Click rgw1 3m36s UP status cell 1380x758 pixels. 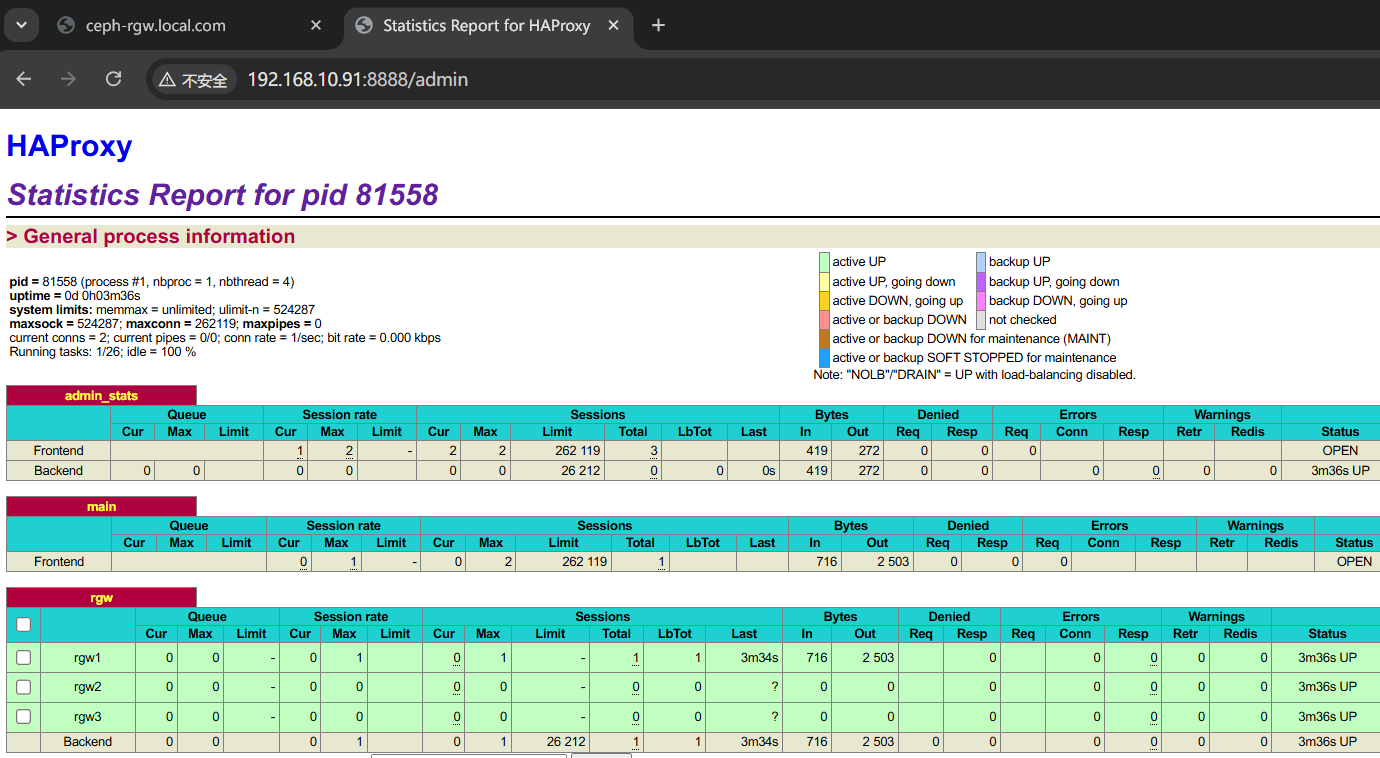coord(1327,658)
